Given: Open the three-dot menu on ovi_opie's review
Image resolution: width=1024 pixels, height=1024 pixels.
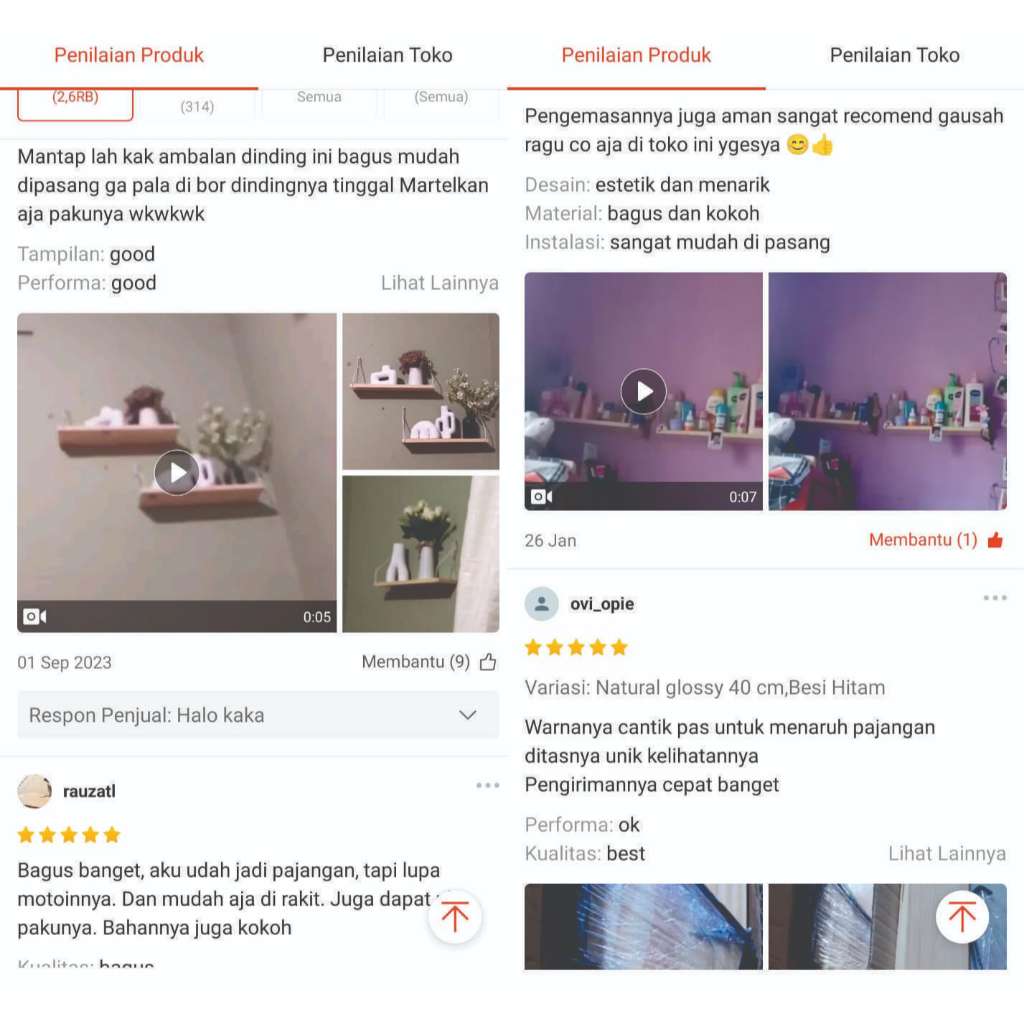Looking at the screenshot, I should (995, 598).
